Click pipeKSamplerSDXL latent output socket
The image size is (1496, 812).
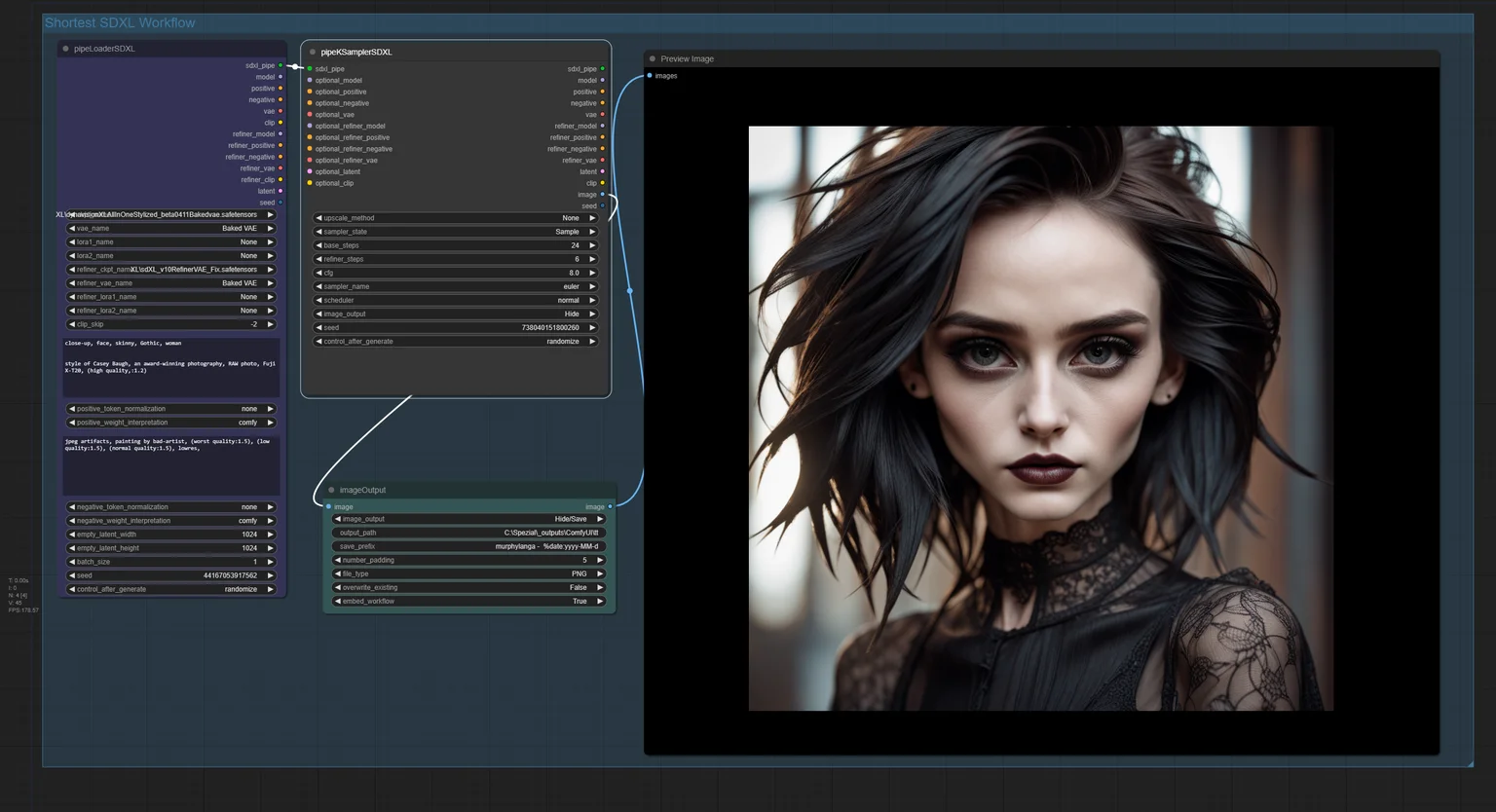(602, 171)
